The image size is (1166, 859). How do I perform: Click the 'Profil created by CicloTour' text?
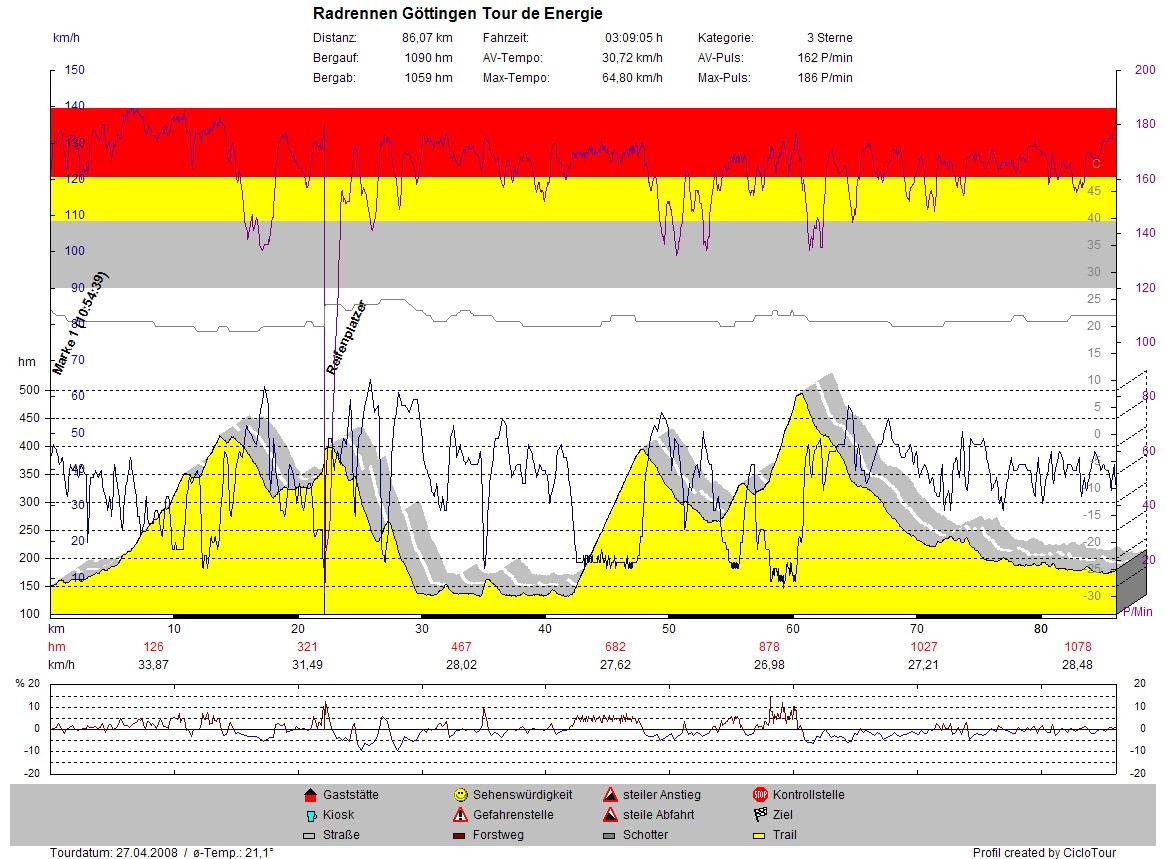click(1044, 853)
